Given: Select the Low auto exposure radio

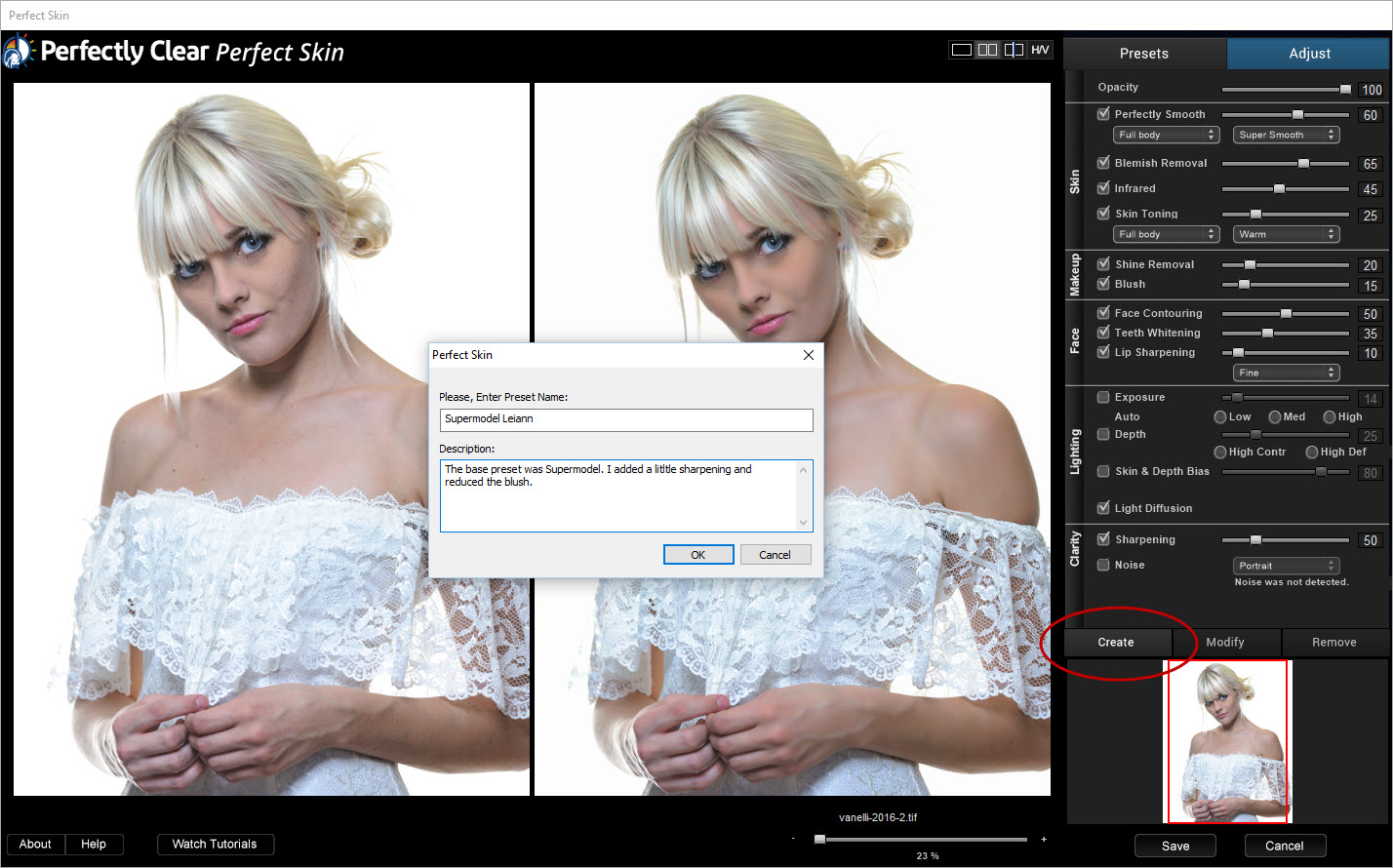Looking at the screenshot, I should click(1220, 416).
